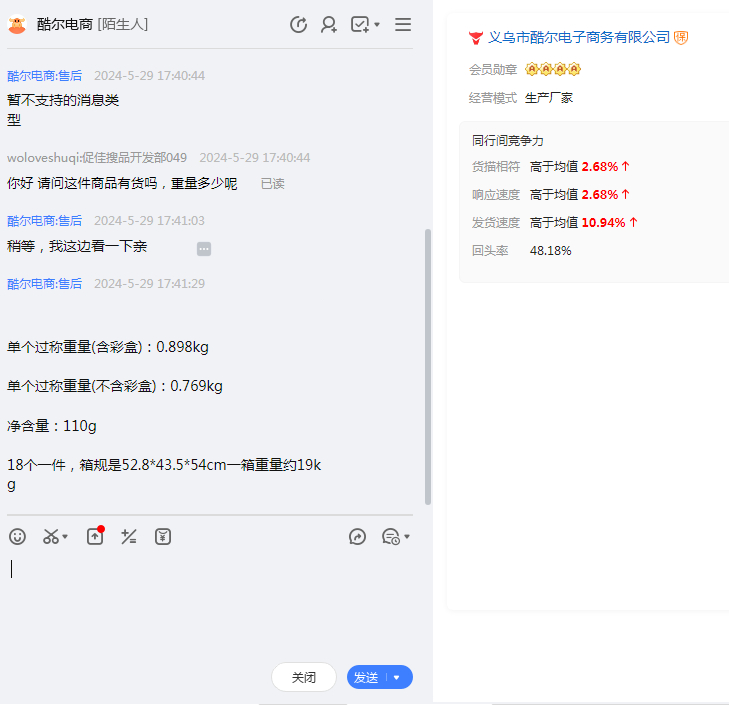Click the circular history refresh icon in header

pyautogui.click(x=298, y=25)
